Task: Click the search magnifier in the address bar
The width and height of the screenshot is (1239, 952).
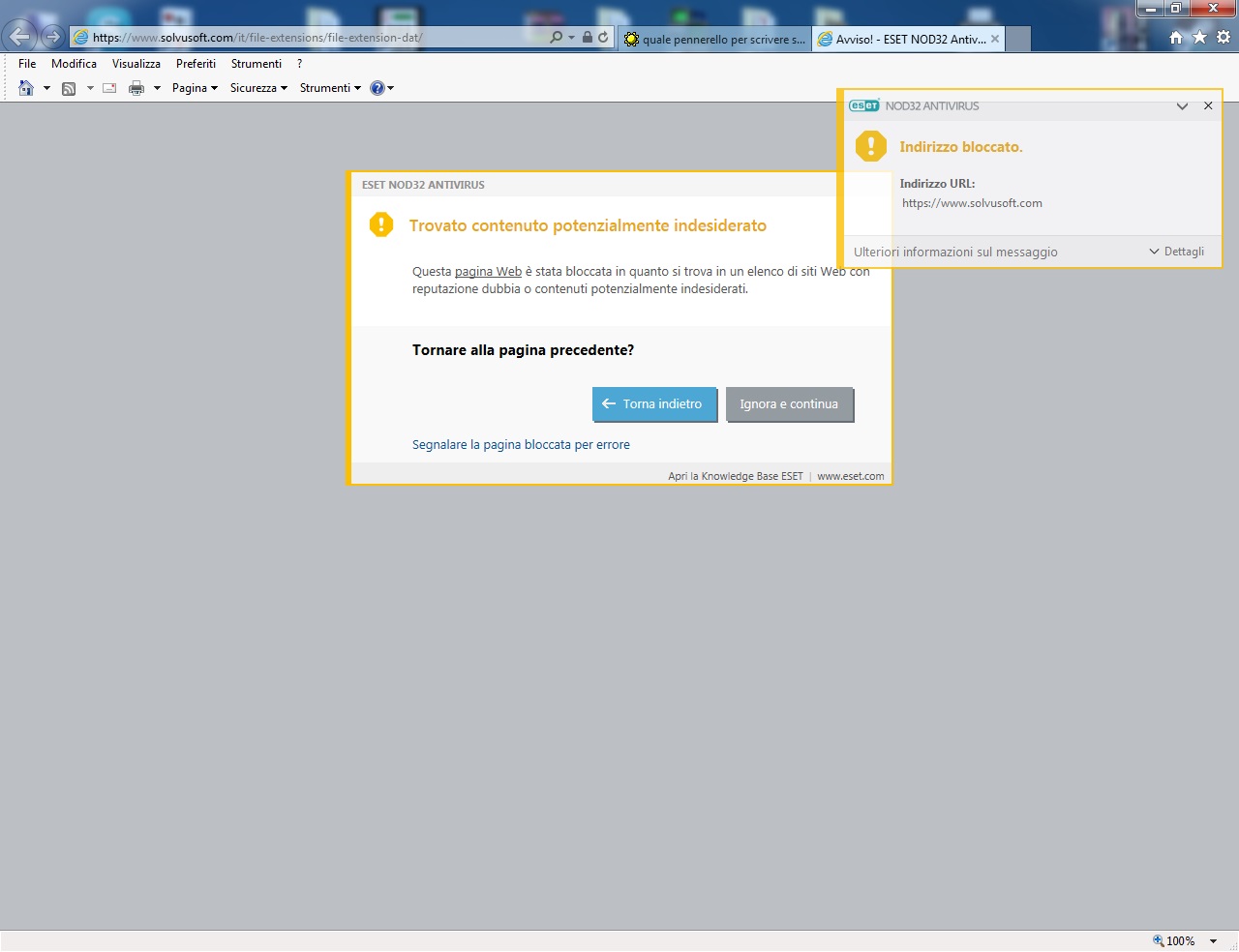Action: coord(556,37)
